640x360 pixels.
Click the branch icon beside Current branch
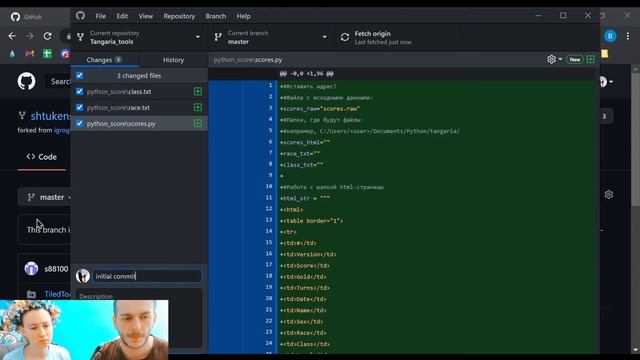click(x=218, y=38)
